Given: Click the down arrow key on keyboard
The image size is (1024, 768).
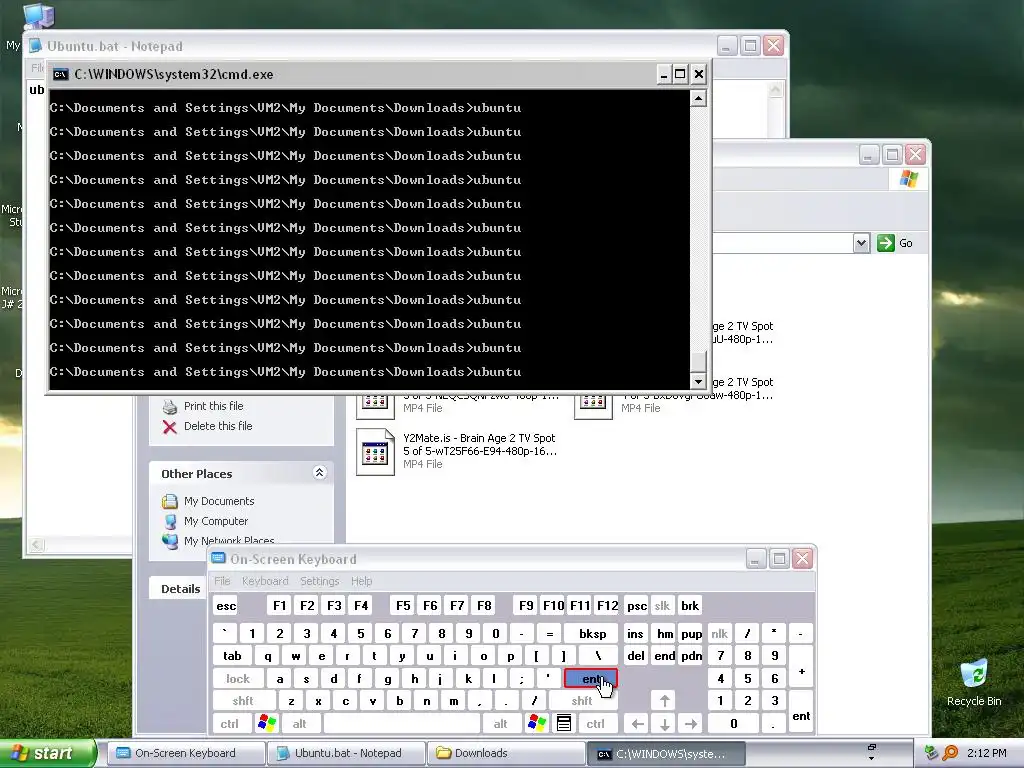Looking at the screenshot, I should [664, 724].
